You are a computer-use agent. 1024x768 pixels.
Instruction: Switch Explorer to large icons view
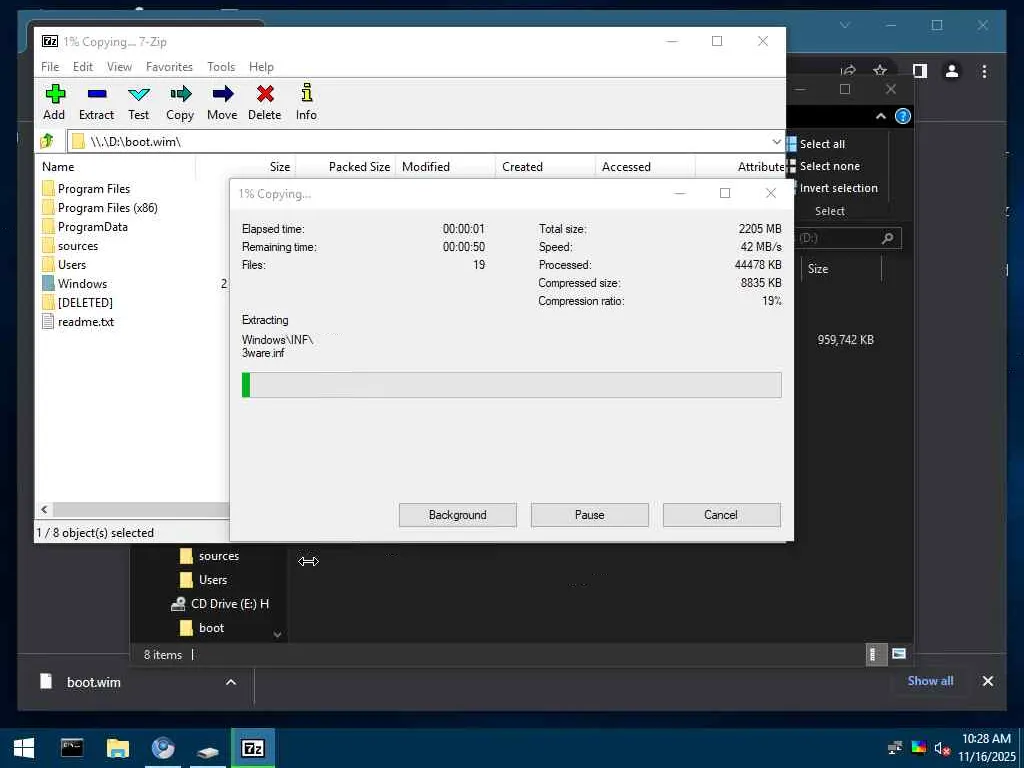[899, 654]
